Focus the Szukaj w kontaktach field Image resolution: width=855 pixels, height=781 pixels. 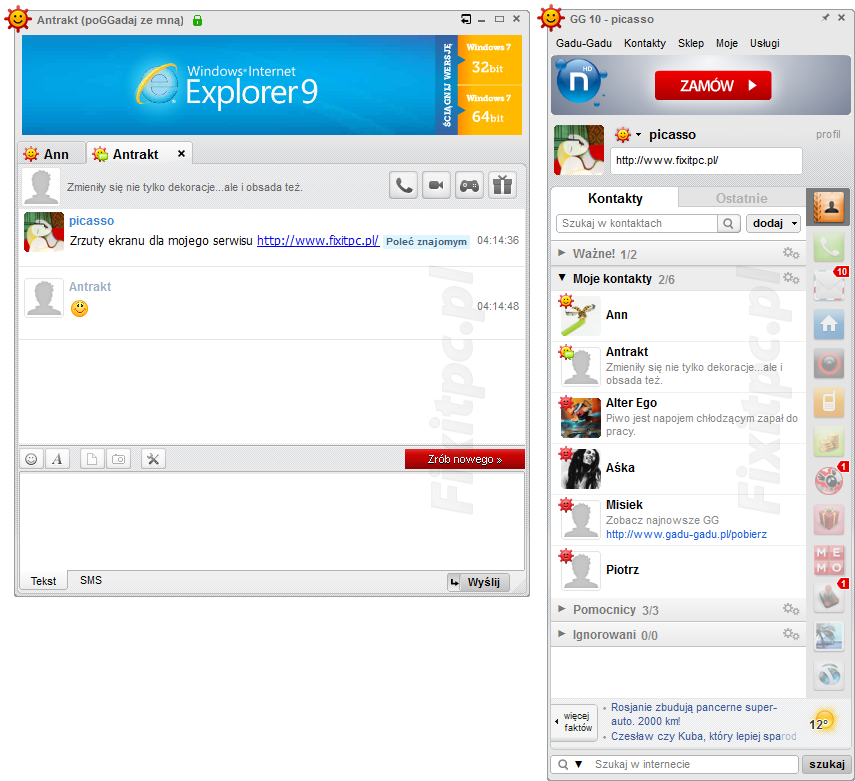636,223
